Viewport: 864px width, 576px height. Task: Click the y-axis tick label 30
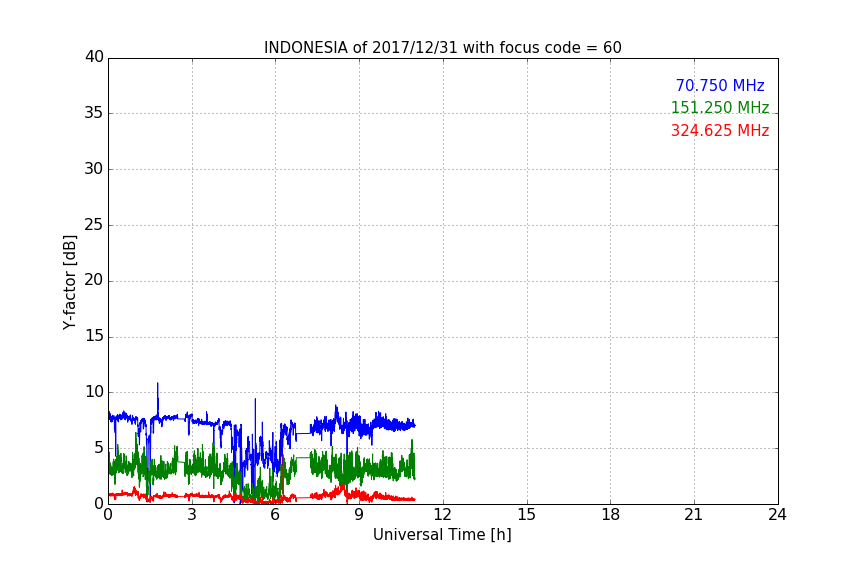[94, 169]
